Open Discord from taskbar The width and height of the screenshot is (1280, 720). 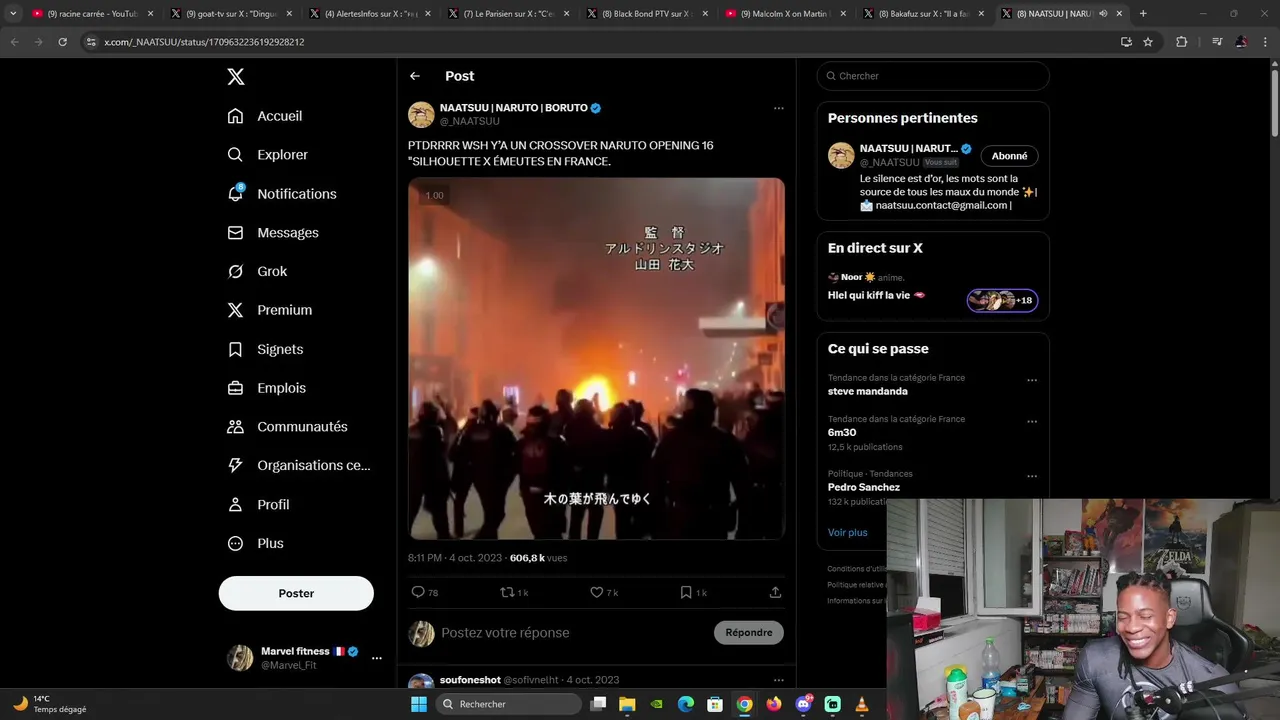[804, 704]
